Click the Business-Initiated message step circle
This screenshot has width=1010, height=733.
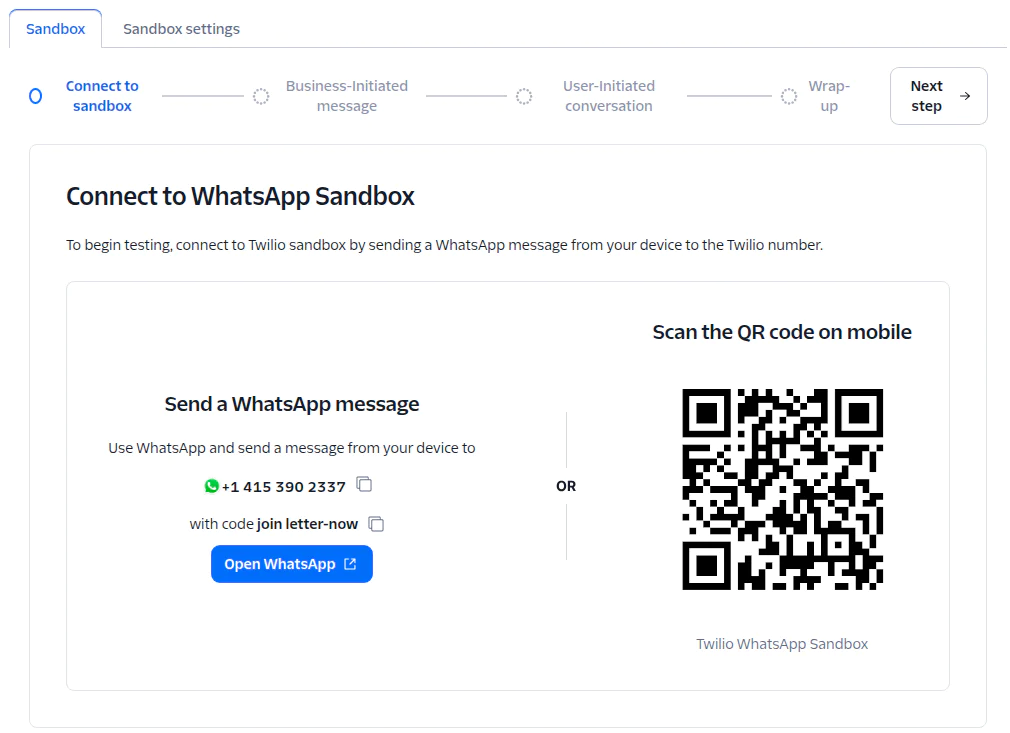coord(262,96)
